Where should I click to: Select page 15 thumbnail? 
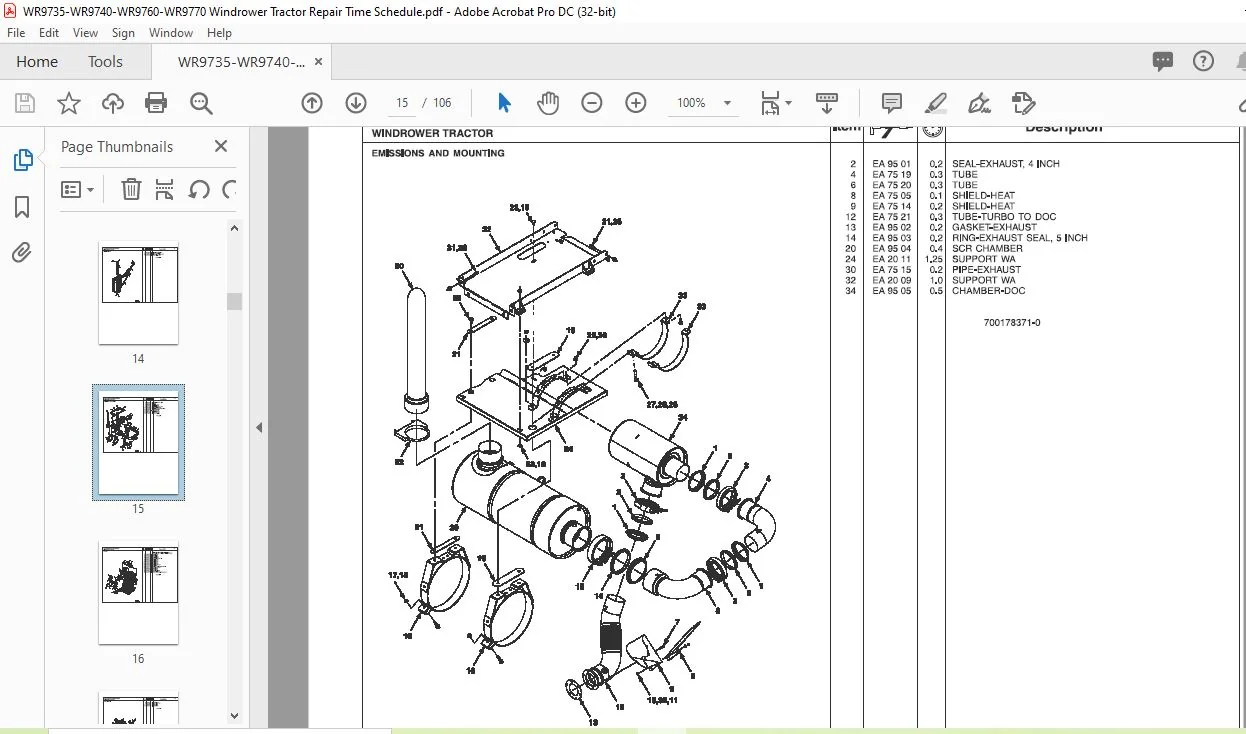coord(138,442)
